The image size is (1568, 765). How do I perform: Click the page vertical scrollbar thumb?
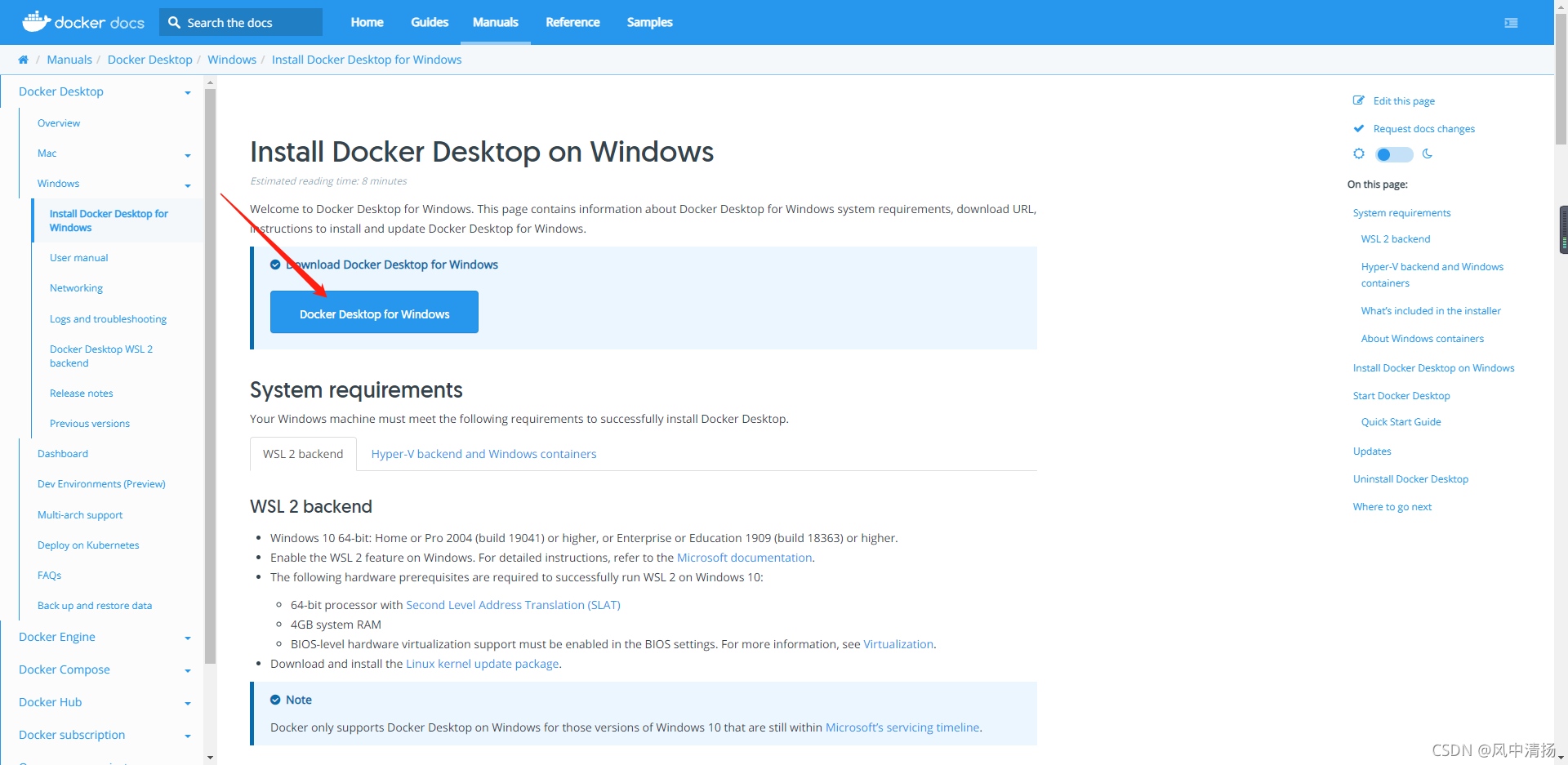(1561, 78)
